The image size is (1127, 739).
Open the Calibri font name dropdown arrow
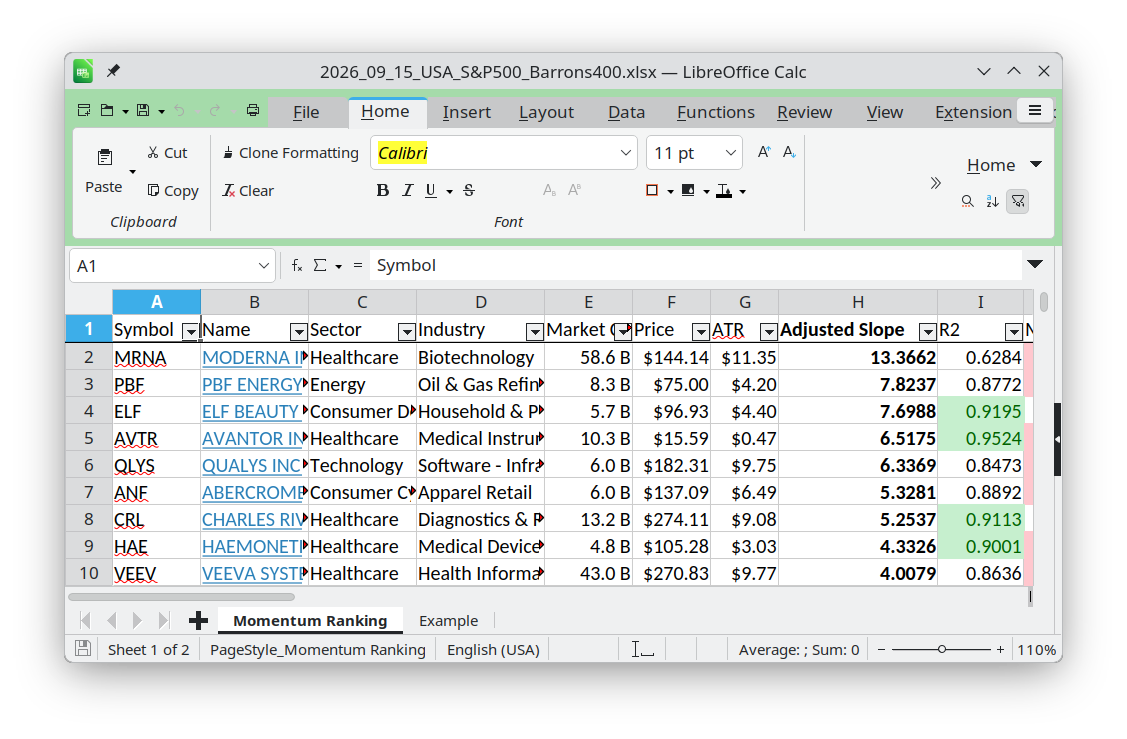[625, 152]
